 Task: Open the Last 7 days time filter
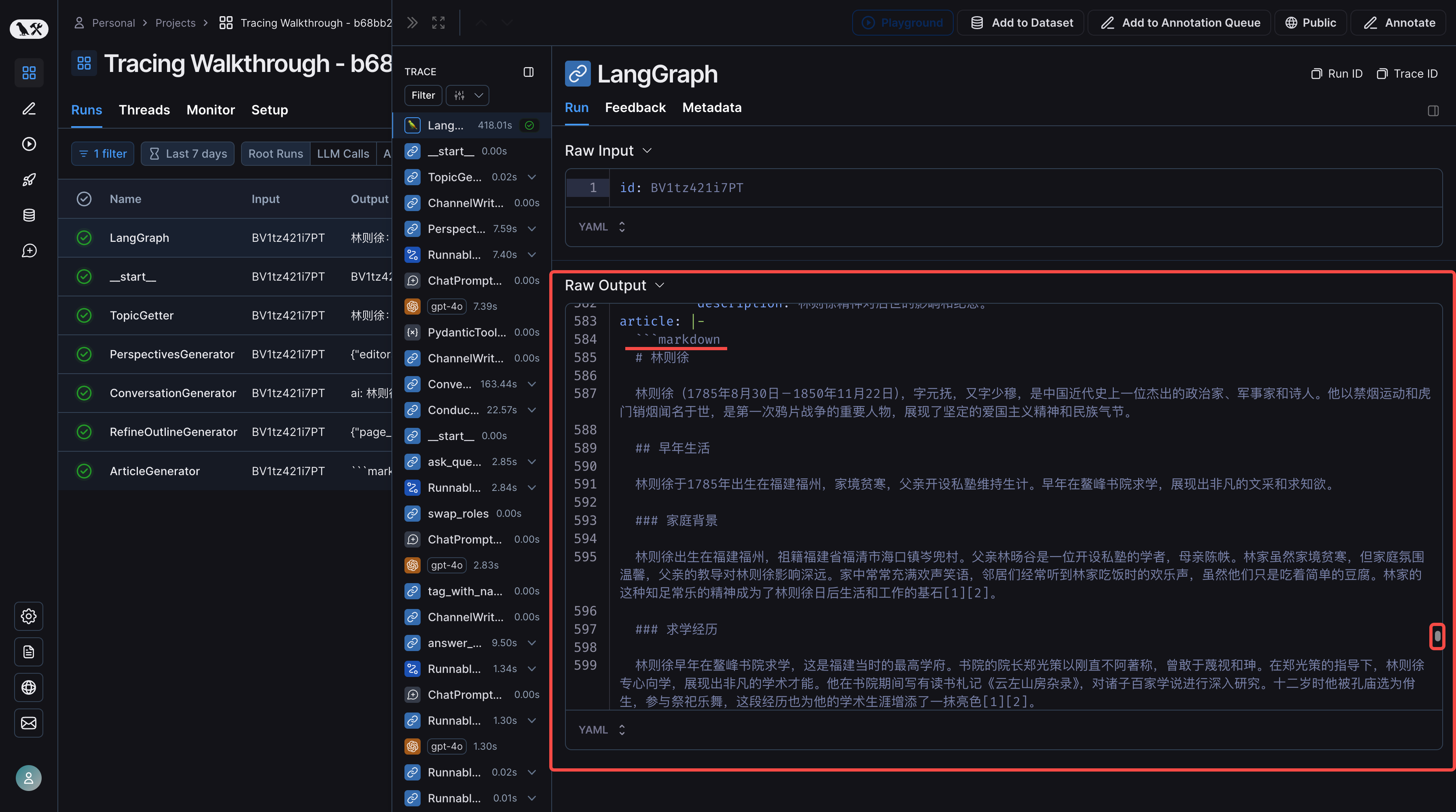click(x=188, y=154)
